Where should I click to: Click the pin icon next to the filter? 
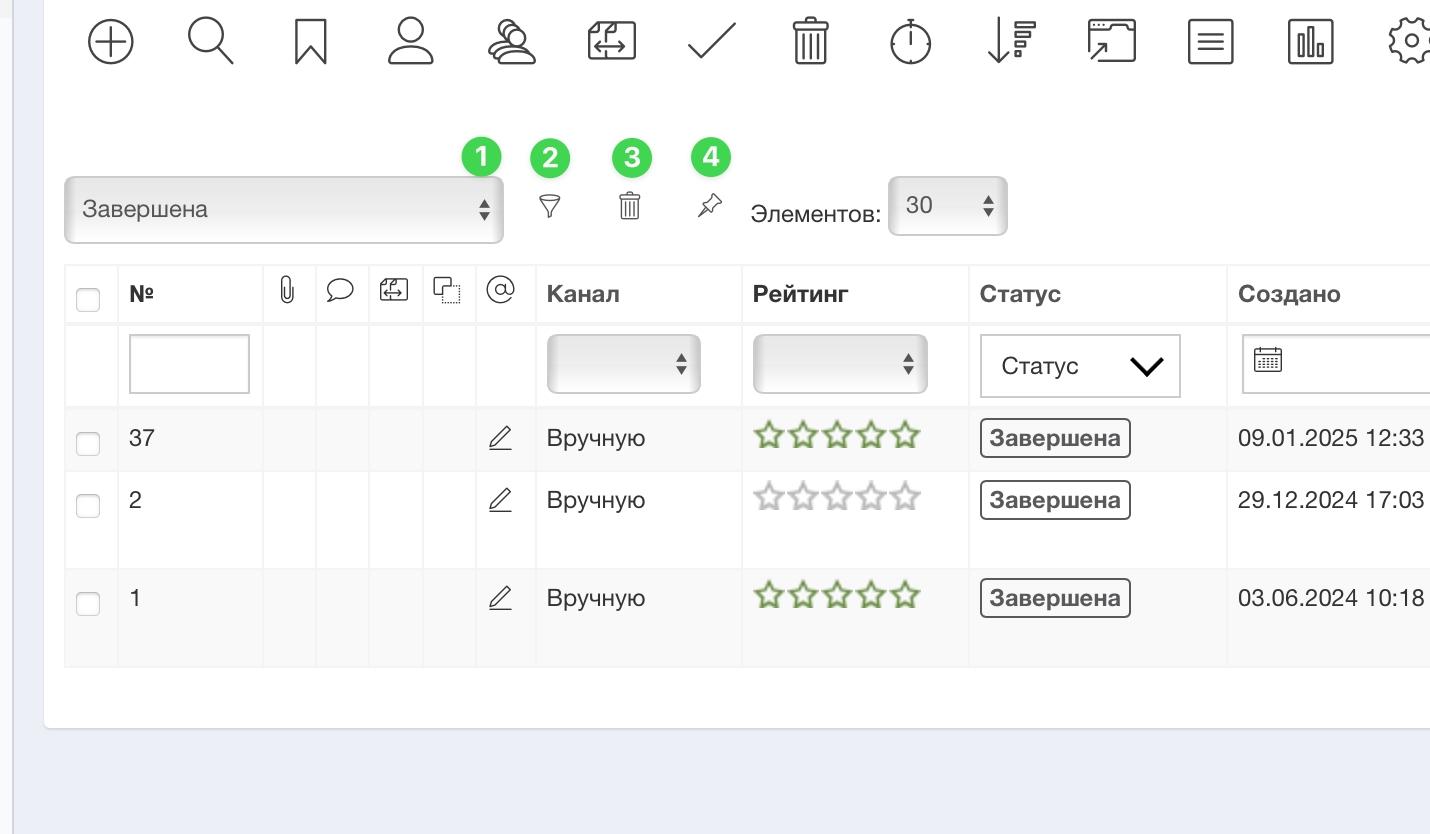pyautogui.click(x=709, y=206)
